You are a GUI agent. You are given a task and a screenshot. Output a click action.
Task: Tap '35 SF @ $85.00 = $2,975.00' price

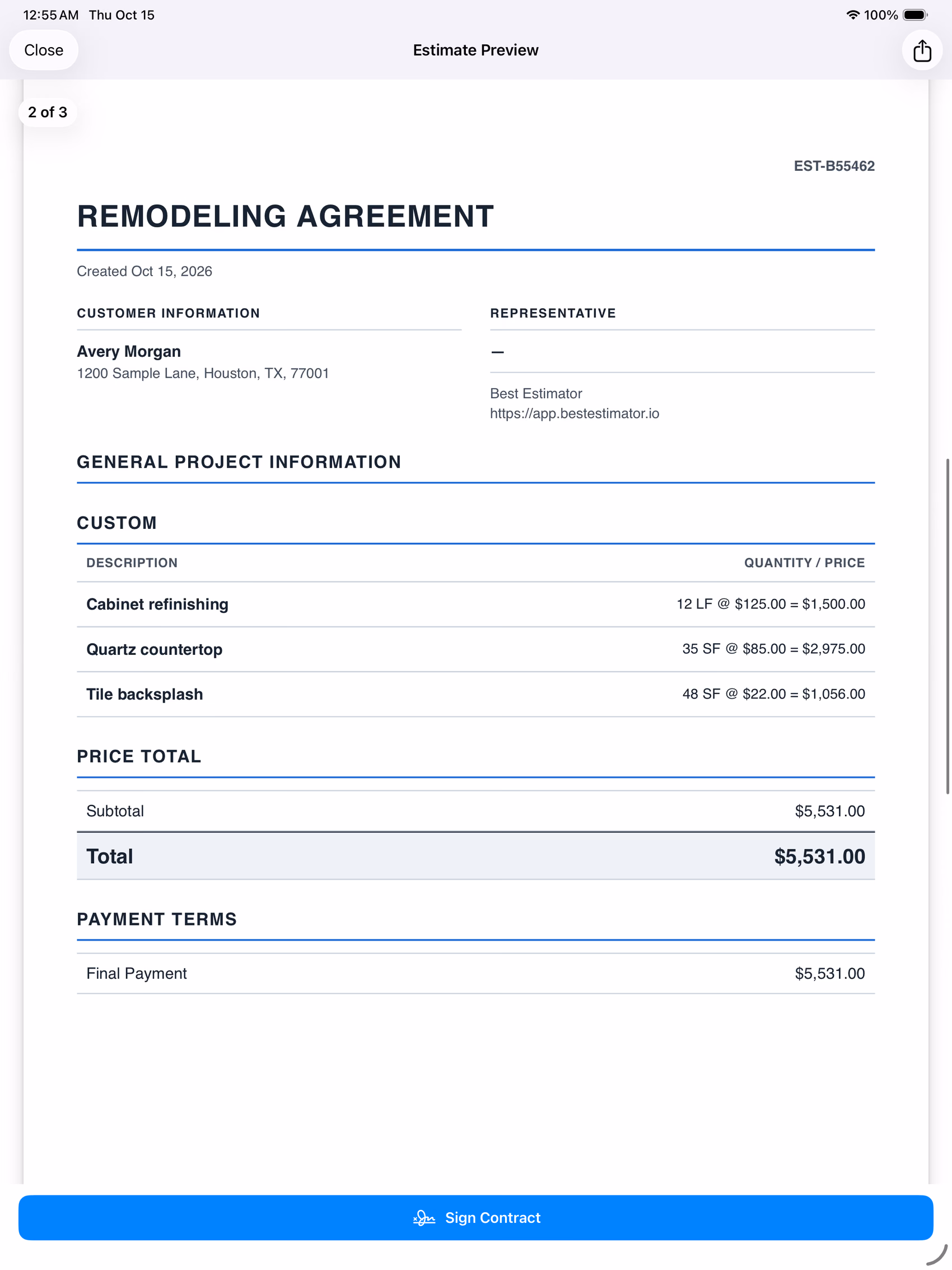773,649
